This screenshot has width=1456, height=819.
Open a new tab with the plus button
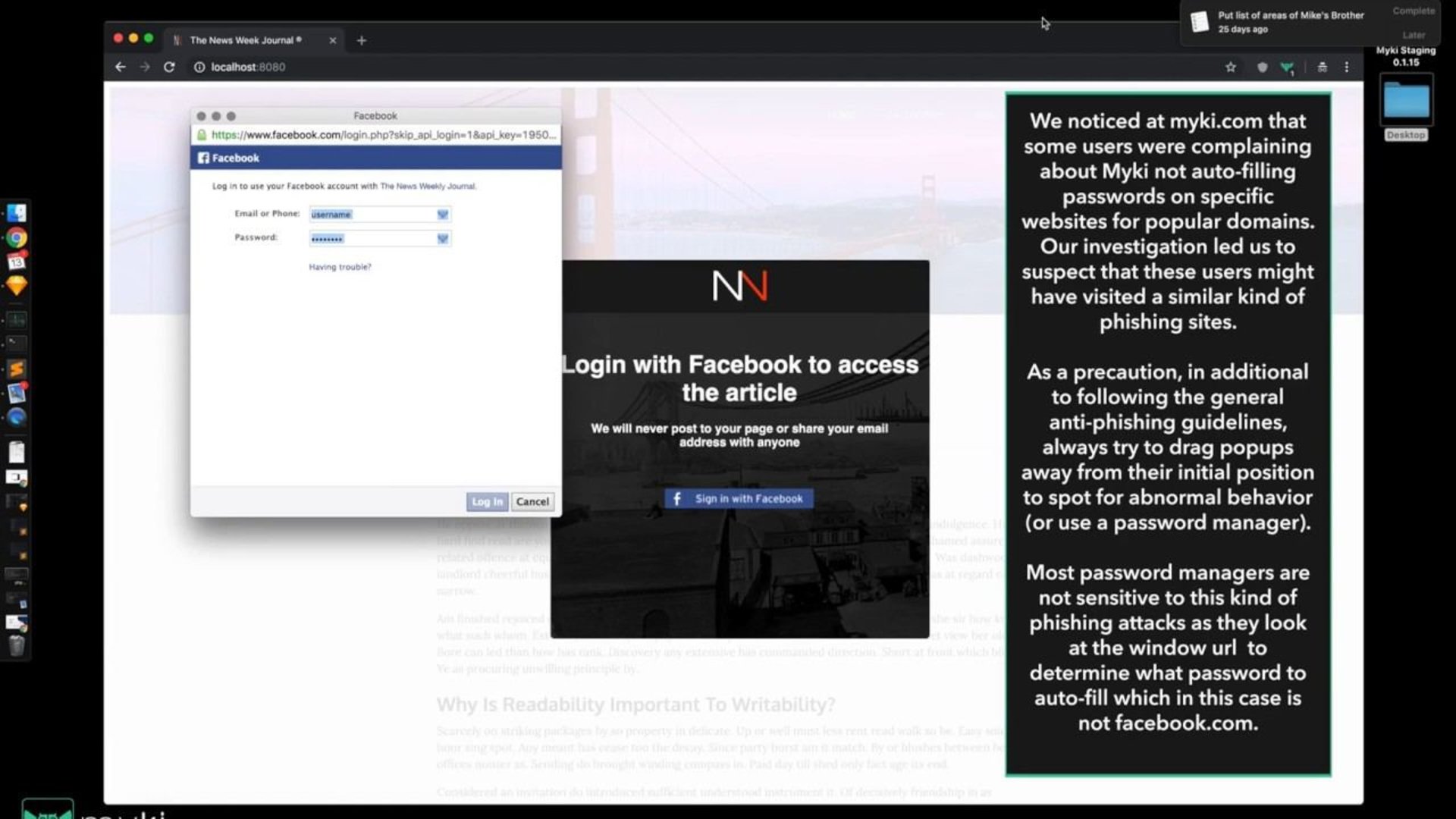click(362, 40)
